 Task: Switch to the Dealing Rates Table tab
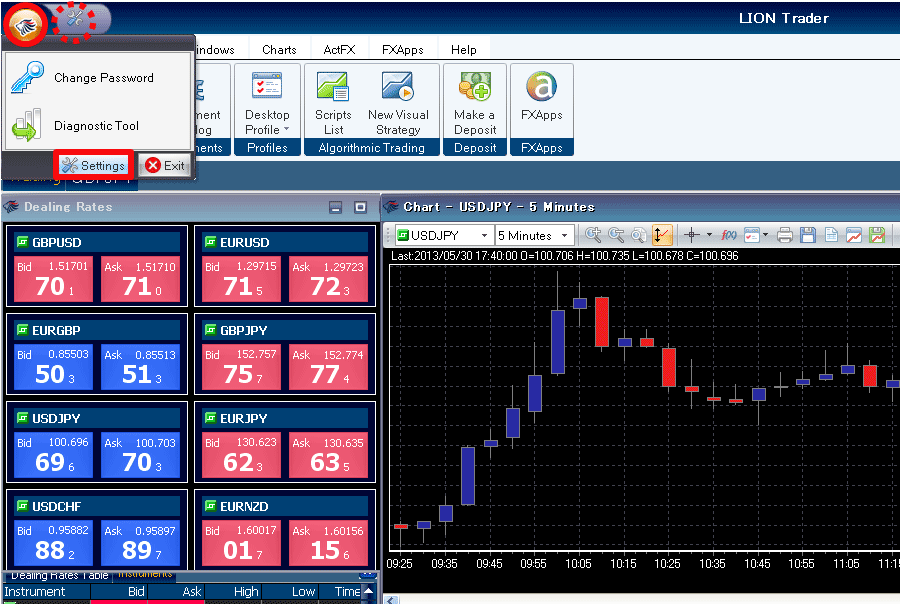60,575
